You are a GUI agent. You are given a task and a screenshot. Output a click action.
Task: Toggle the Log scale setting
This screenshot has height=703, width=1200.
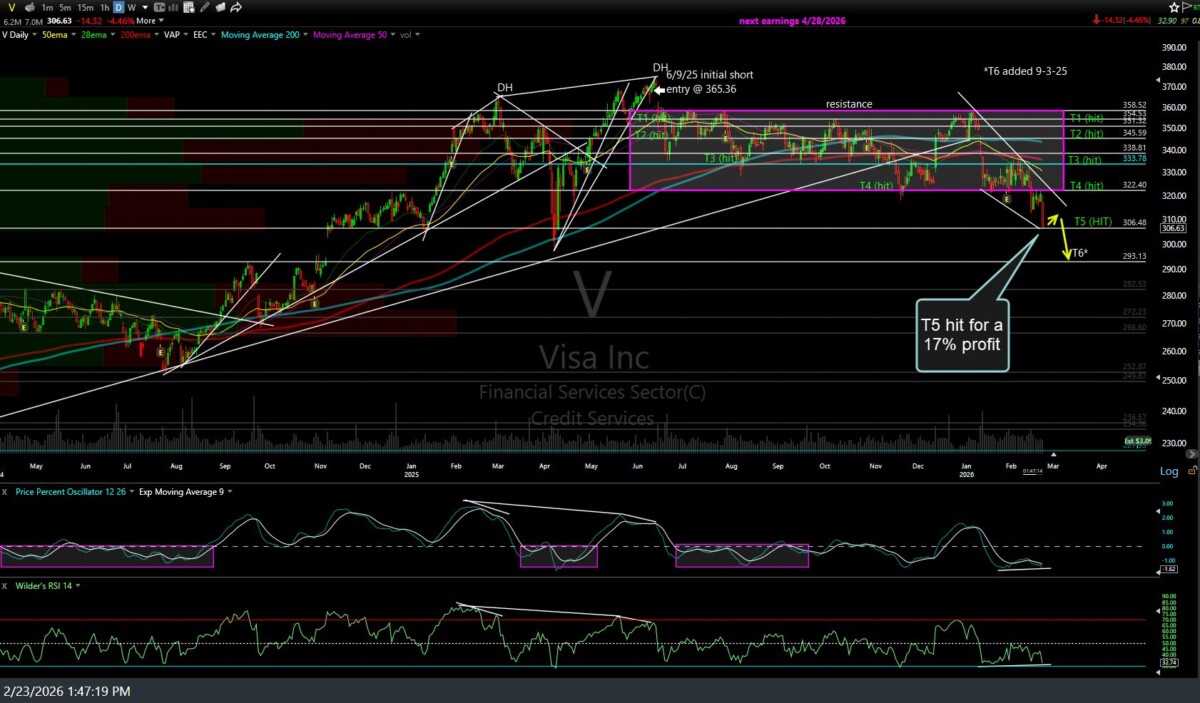(x=1168, y=471)
